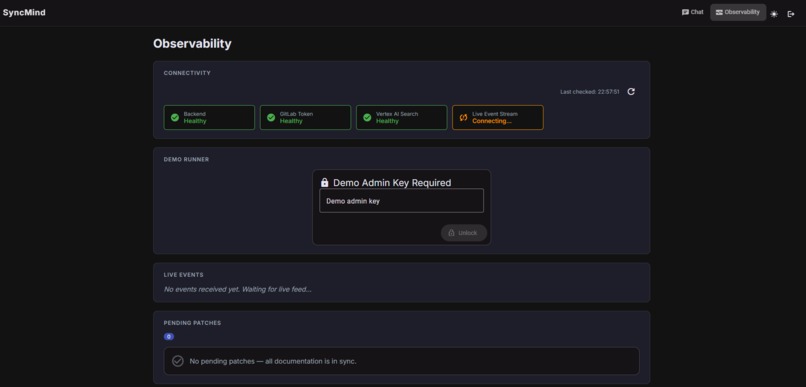Click the GitLab Token green check icon

coord(271,118)
